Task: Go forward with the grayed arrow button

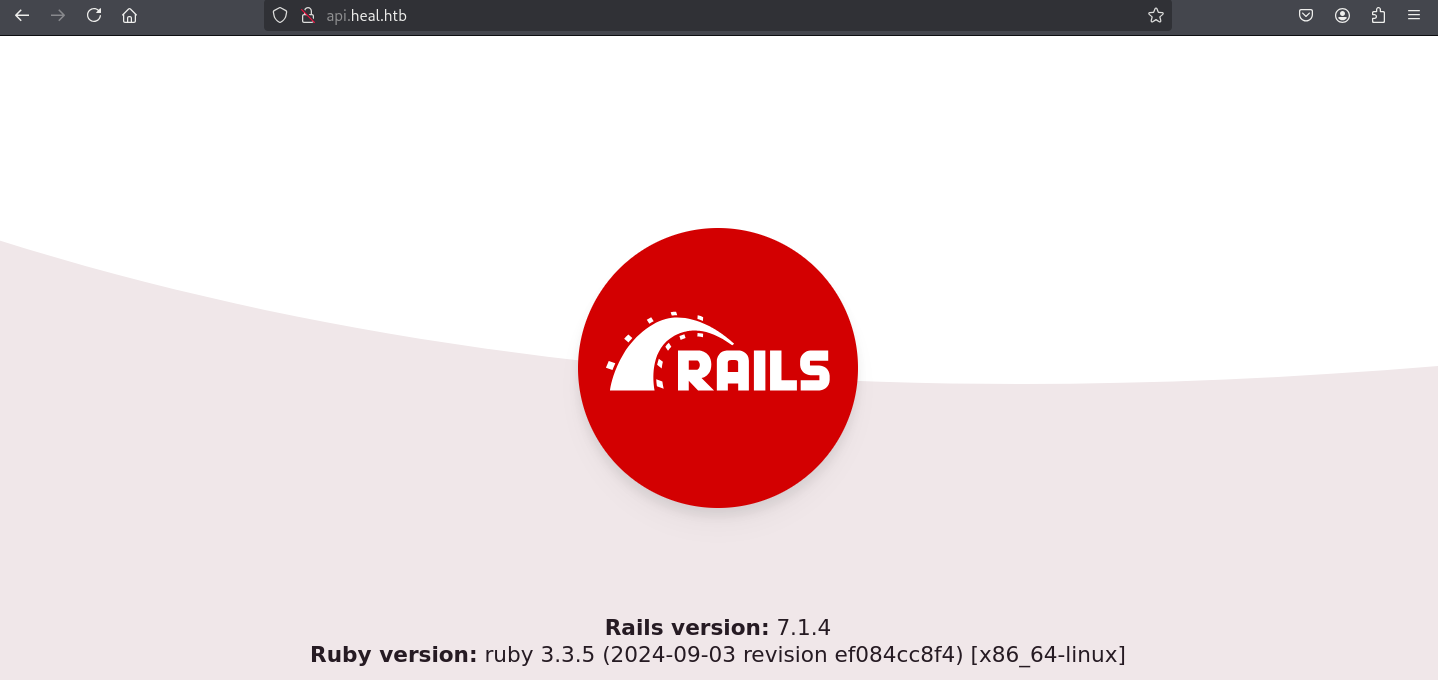Action: pyautogui.click(x=58, y=15)
